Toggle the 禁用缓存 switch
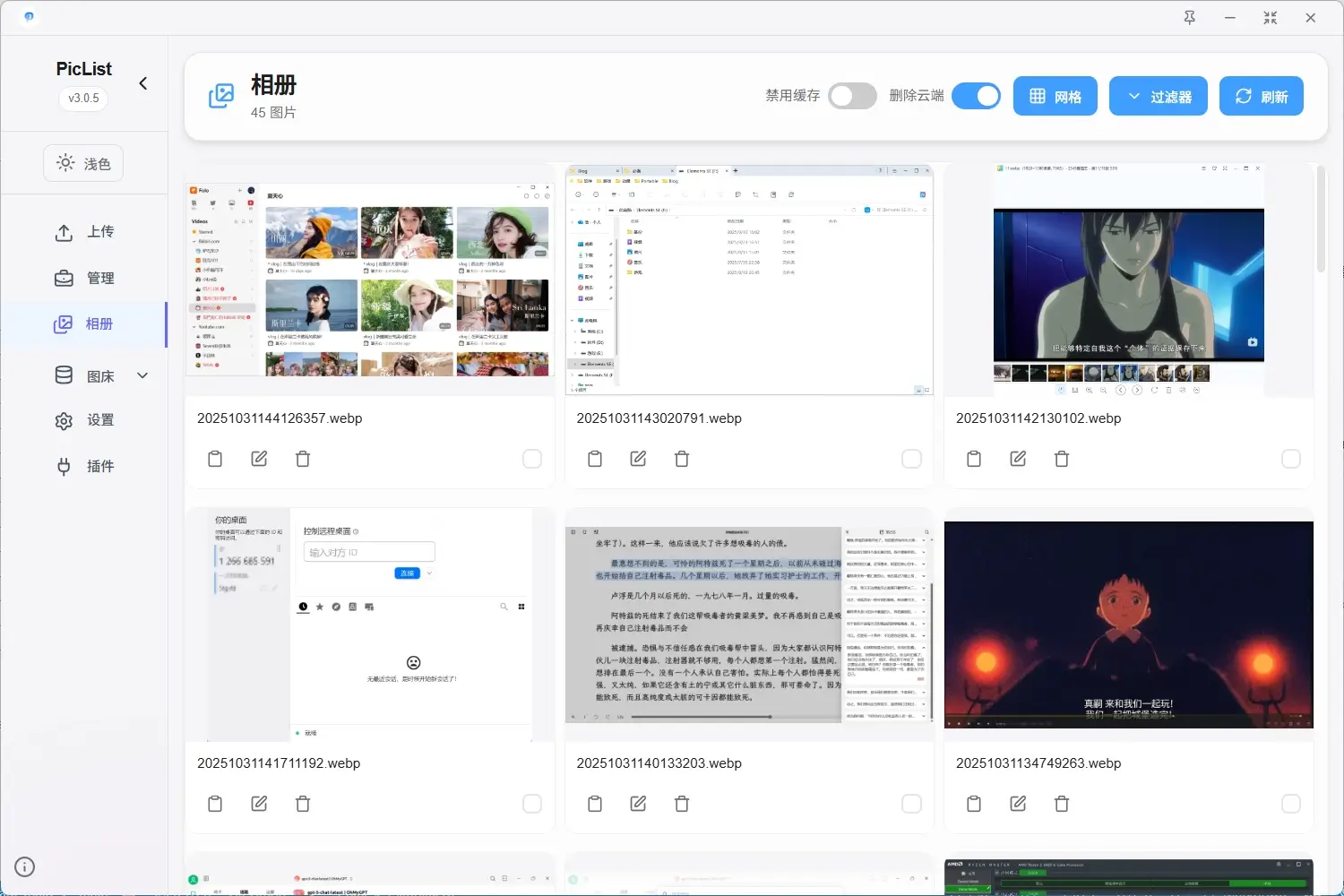The width and height of the screenshot is (1344, 896). pos(852,96)
